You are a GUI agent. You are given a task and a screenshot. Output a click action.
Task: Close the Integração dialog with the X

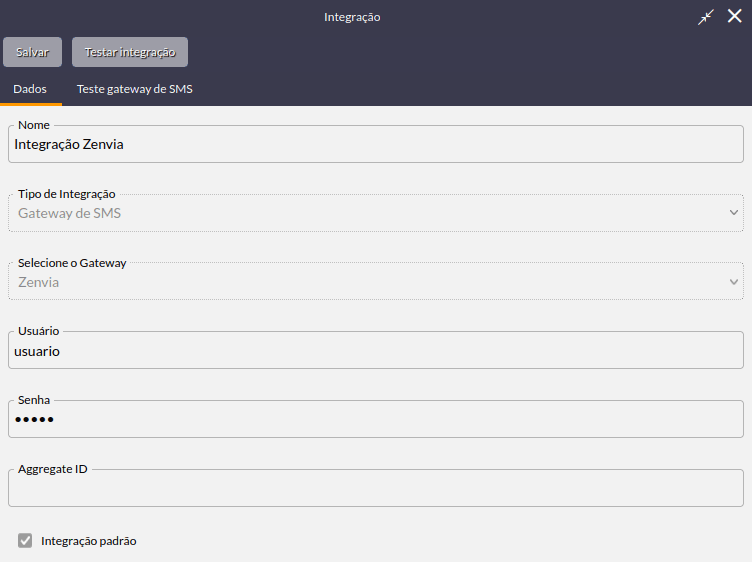pyautogui.click(x=734, y=16)
